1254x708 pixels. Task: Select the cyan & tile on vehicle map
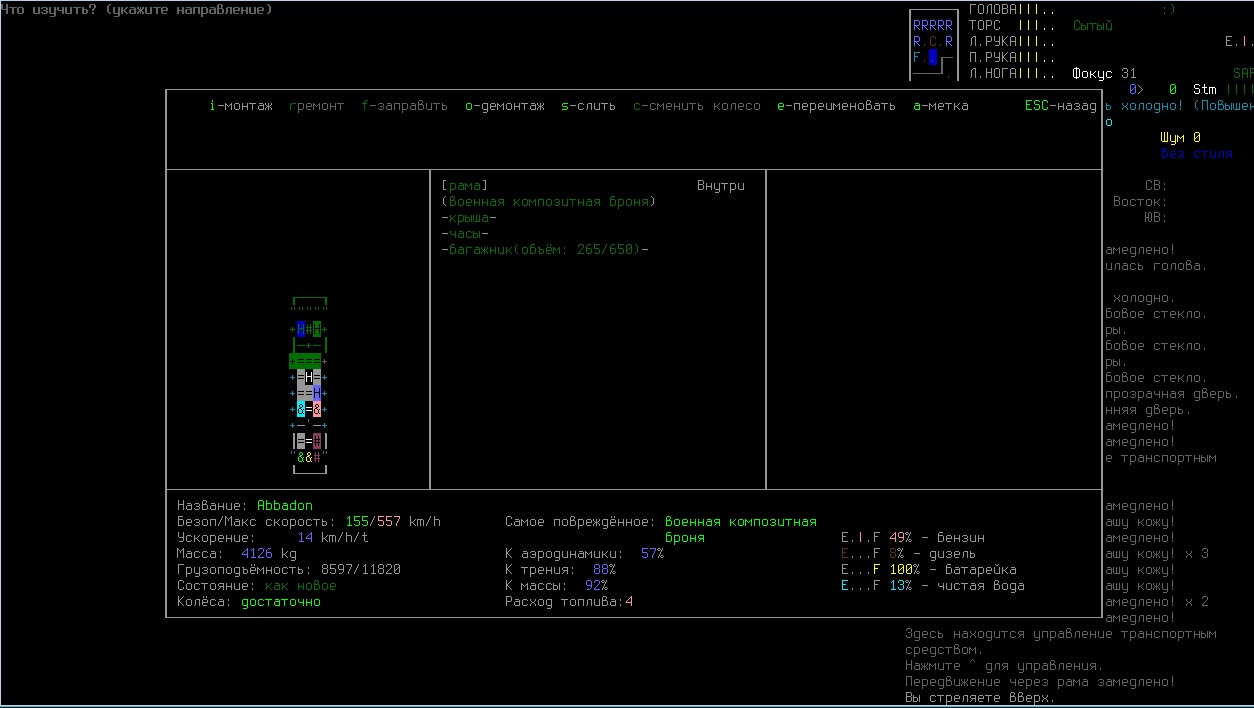pos(301,409)
